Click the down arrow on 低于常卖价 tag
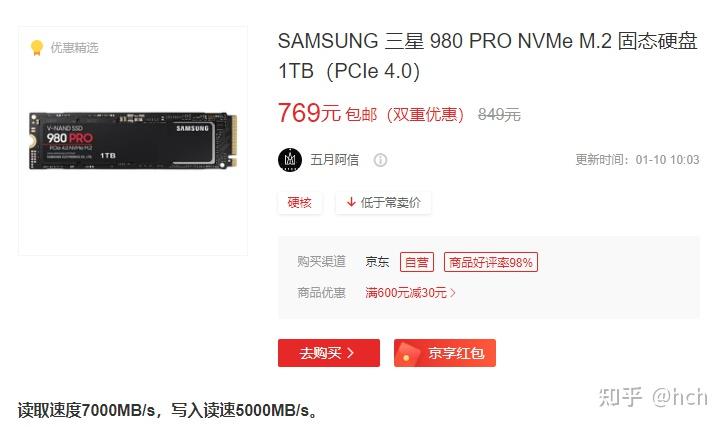The height and width of the screenshot is (427, 726). click(351, 202)
